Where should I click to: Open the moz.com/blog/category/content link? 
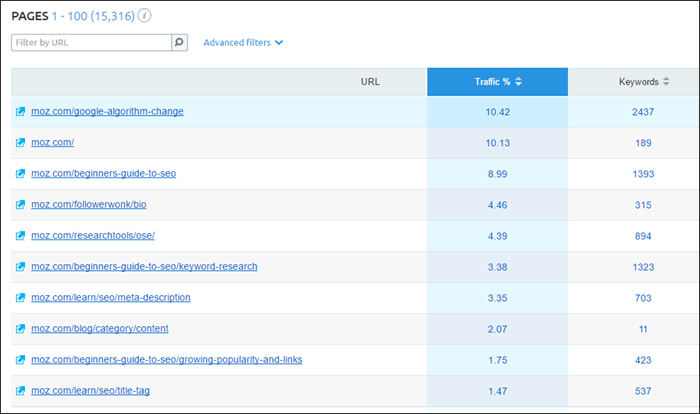pyautogui.click(x=100, y=328)
